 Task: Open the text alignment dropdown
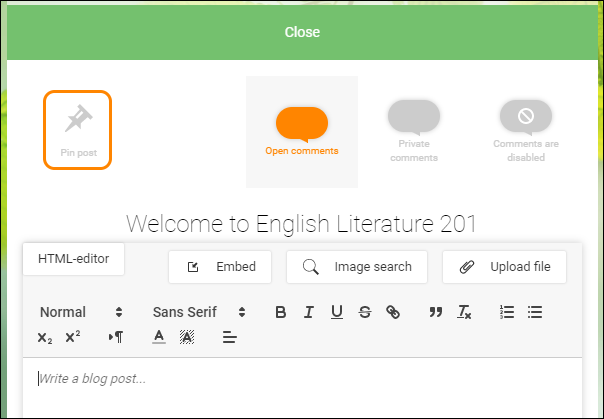[x=230, y=338]
